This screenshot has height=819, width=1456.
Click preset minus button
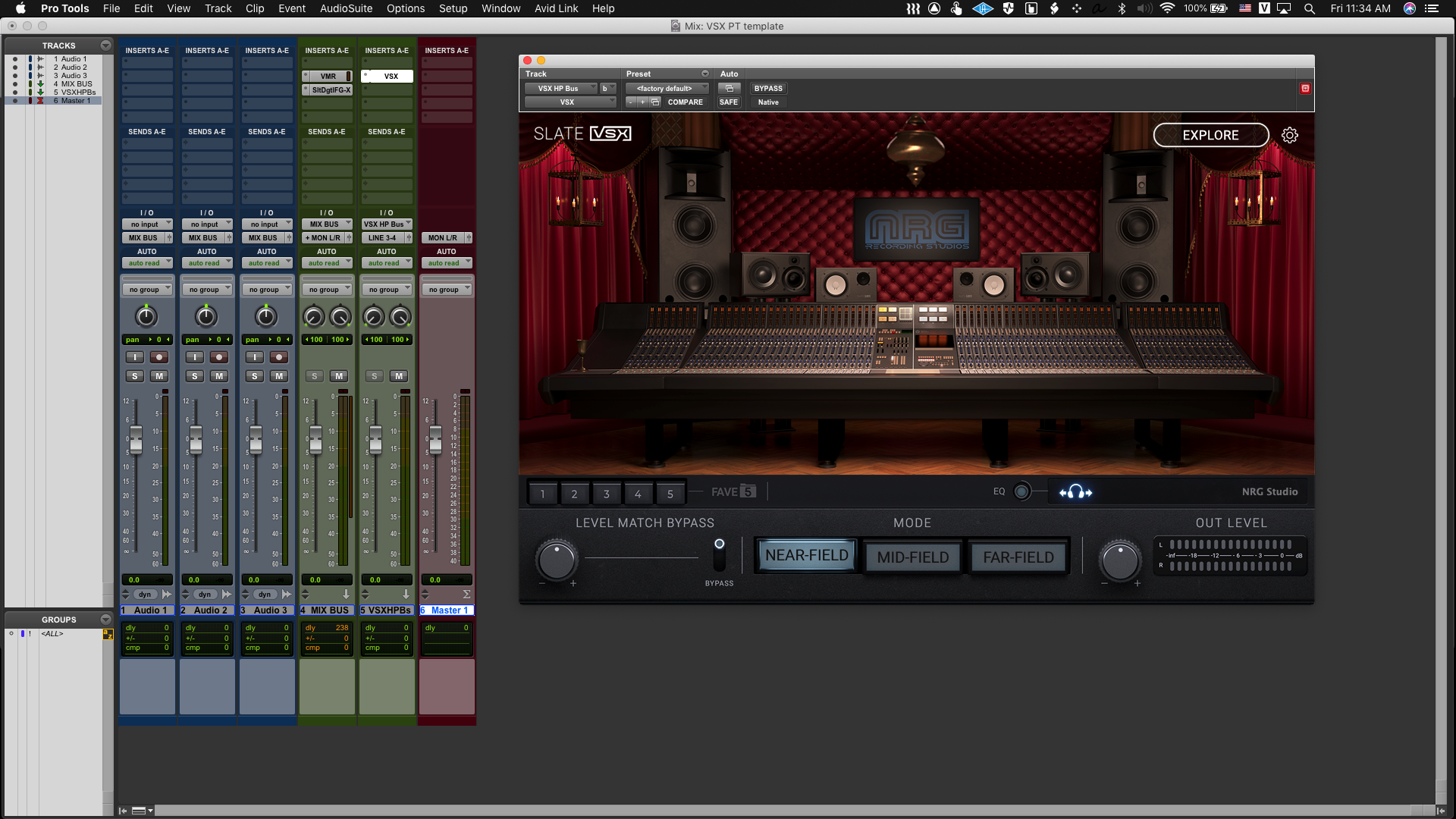click(x=630, y=102)
